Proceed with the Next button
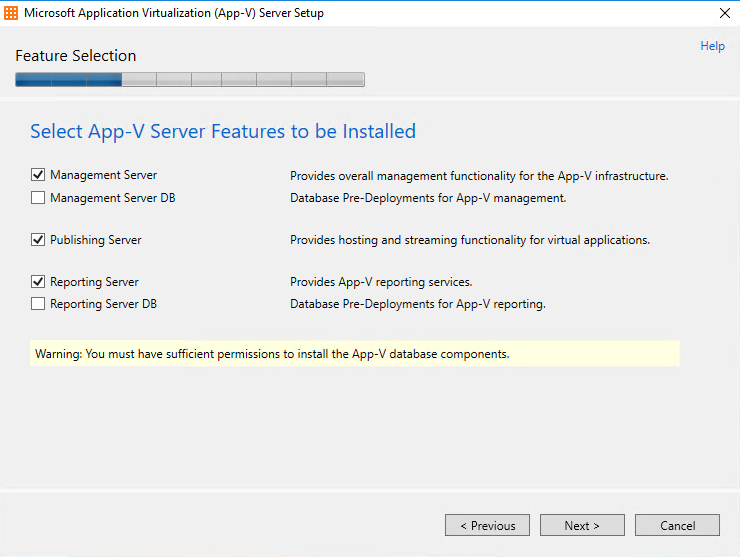Screen dimensions: 740x557 click(x=582, y=525)
